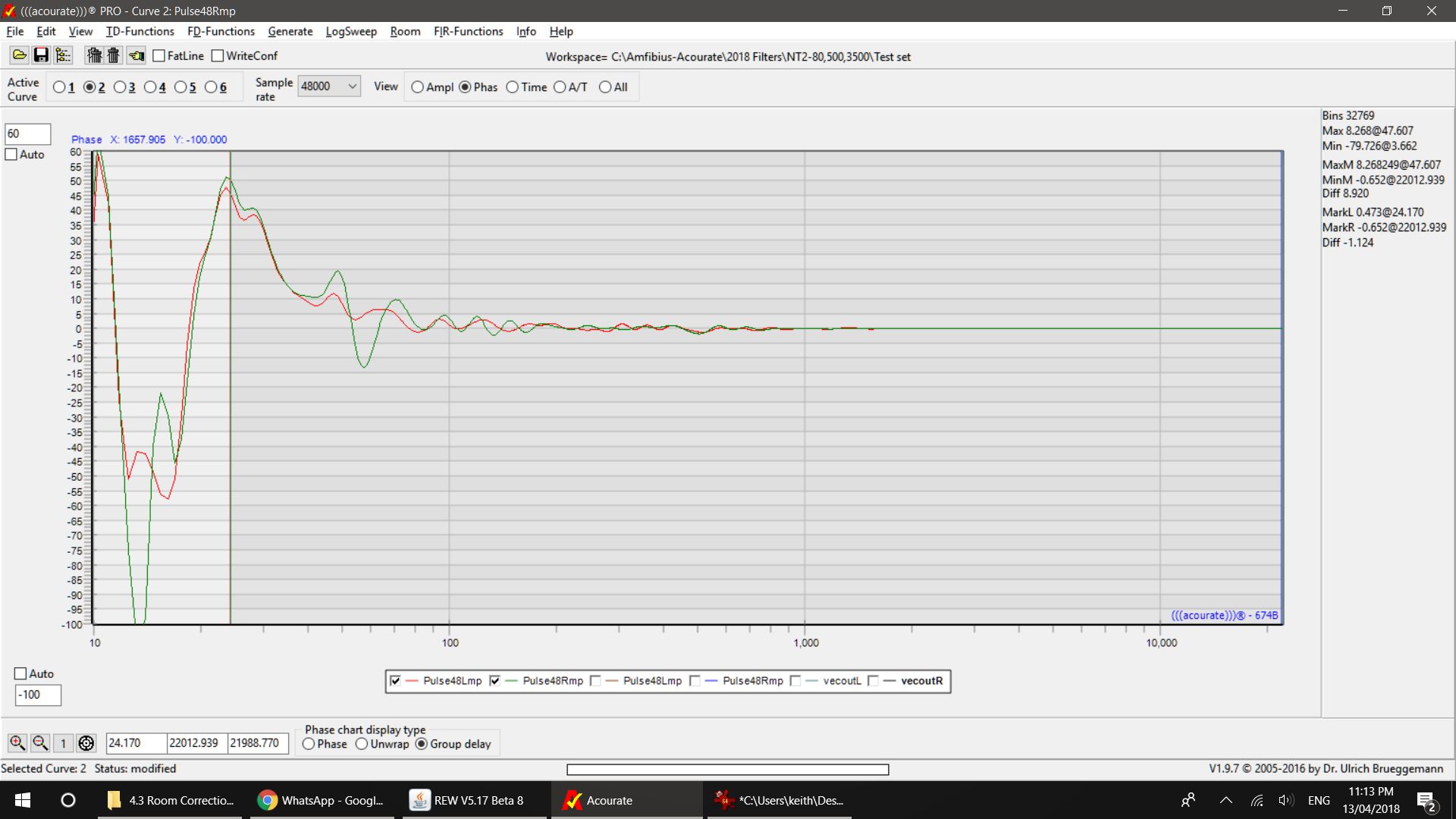Viewport: 1456px width, 819px height.
Task: Switch to REW V5.17 Beta 8 taskbar app
Action: [x=474, y=800]
